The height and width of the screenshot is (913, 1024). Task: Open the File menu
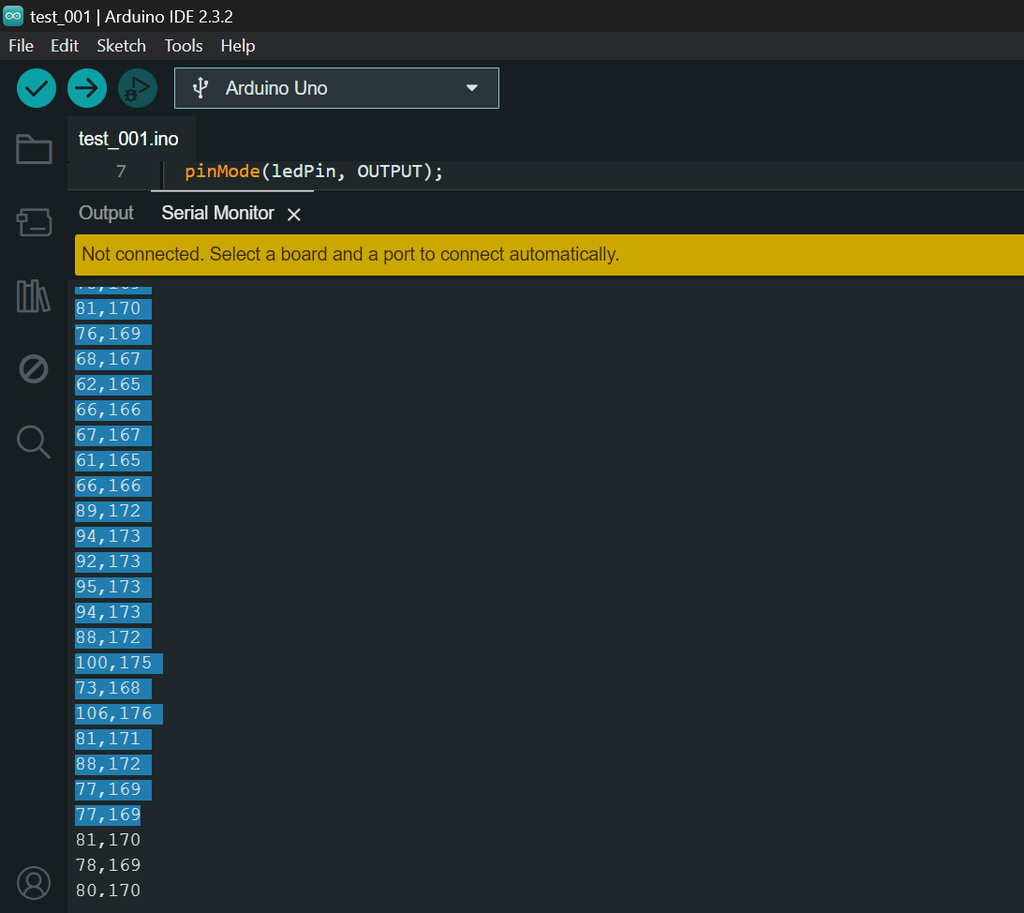tap(21, 46)
